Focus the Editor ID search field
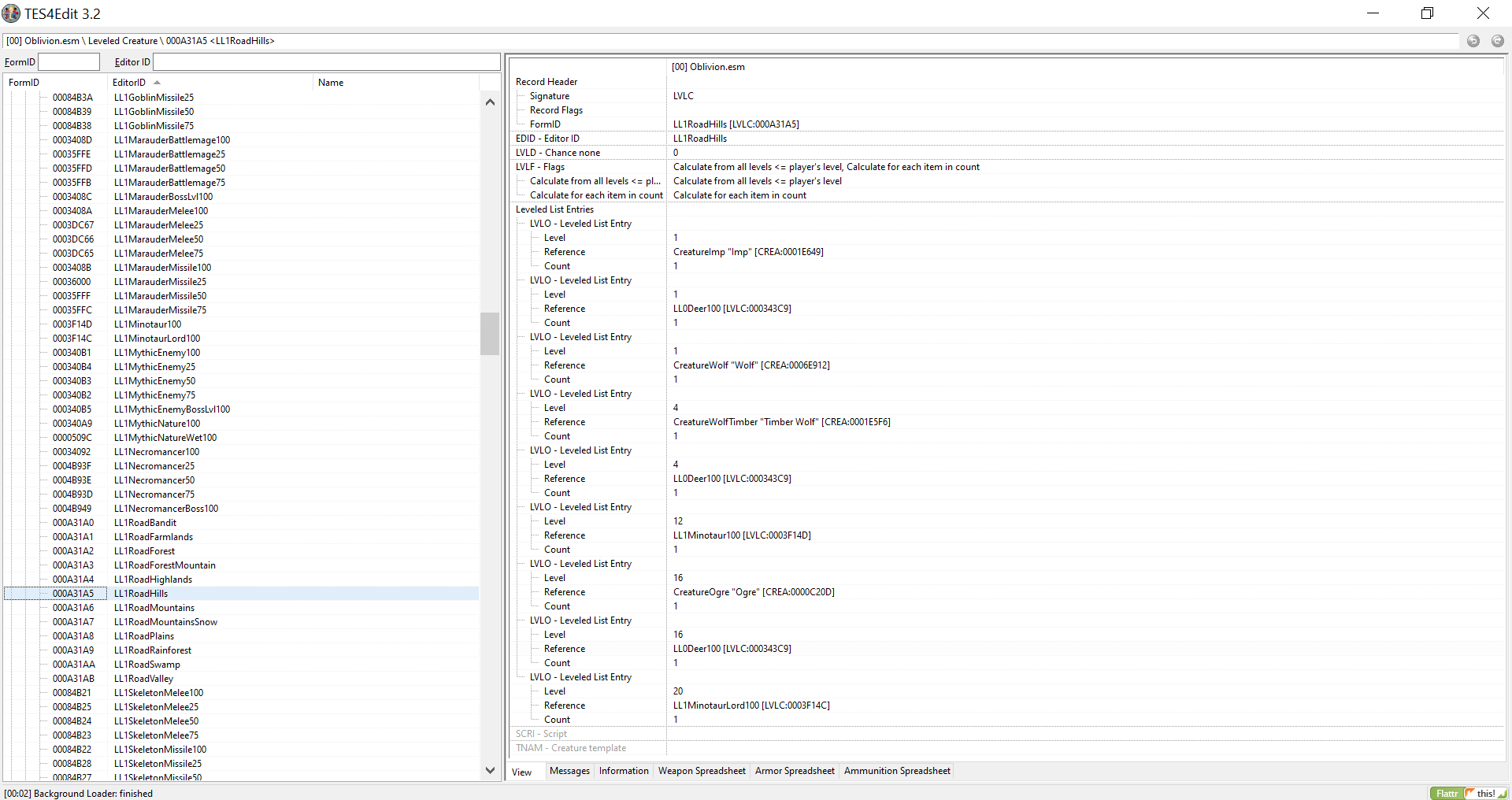 click(327, 62)
